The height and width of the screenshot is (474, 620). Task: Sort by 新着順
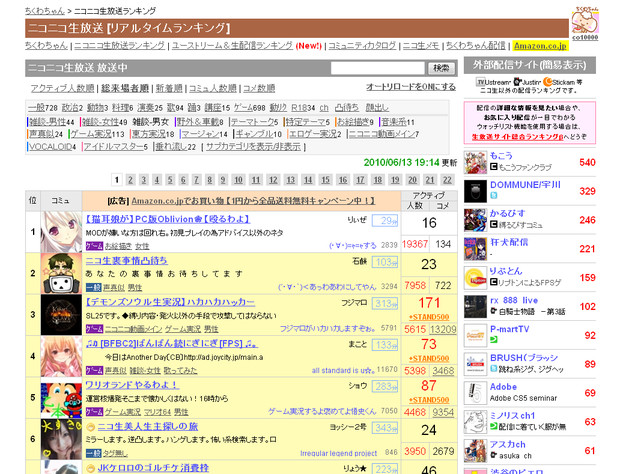click(x=169, y=88)
